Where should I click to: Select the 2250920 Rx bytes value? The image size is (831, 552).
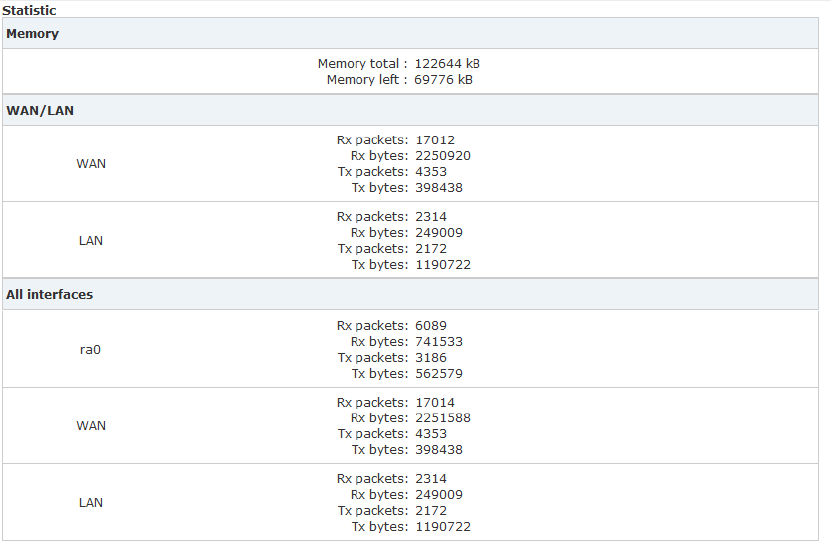click(x=443, y=156)
